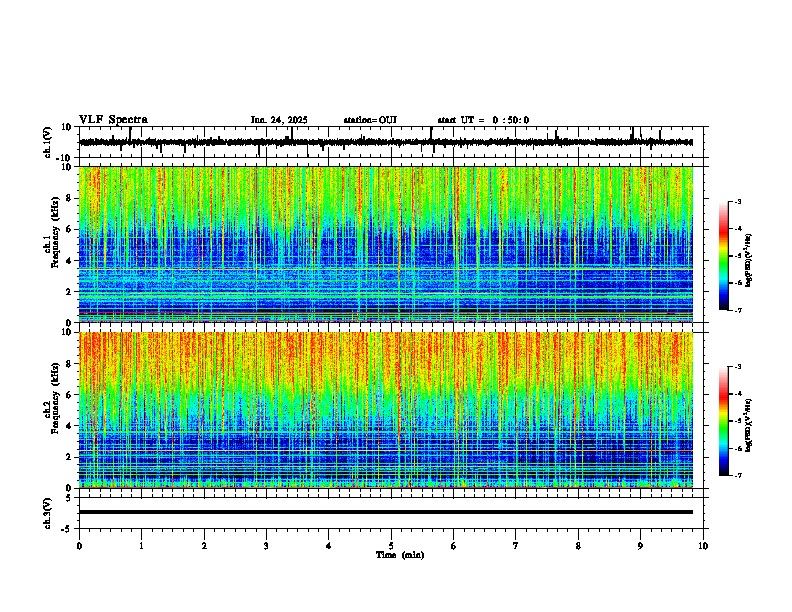The height and width of the screenshot is (612, 792).
Task: Click the ch.1 spectrogram color scale bar
Action: (x=723, y=256)
